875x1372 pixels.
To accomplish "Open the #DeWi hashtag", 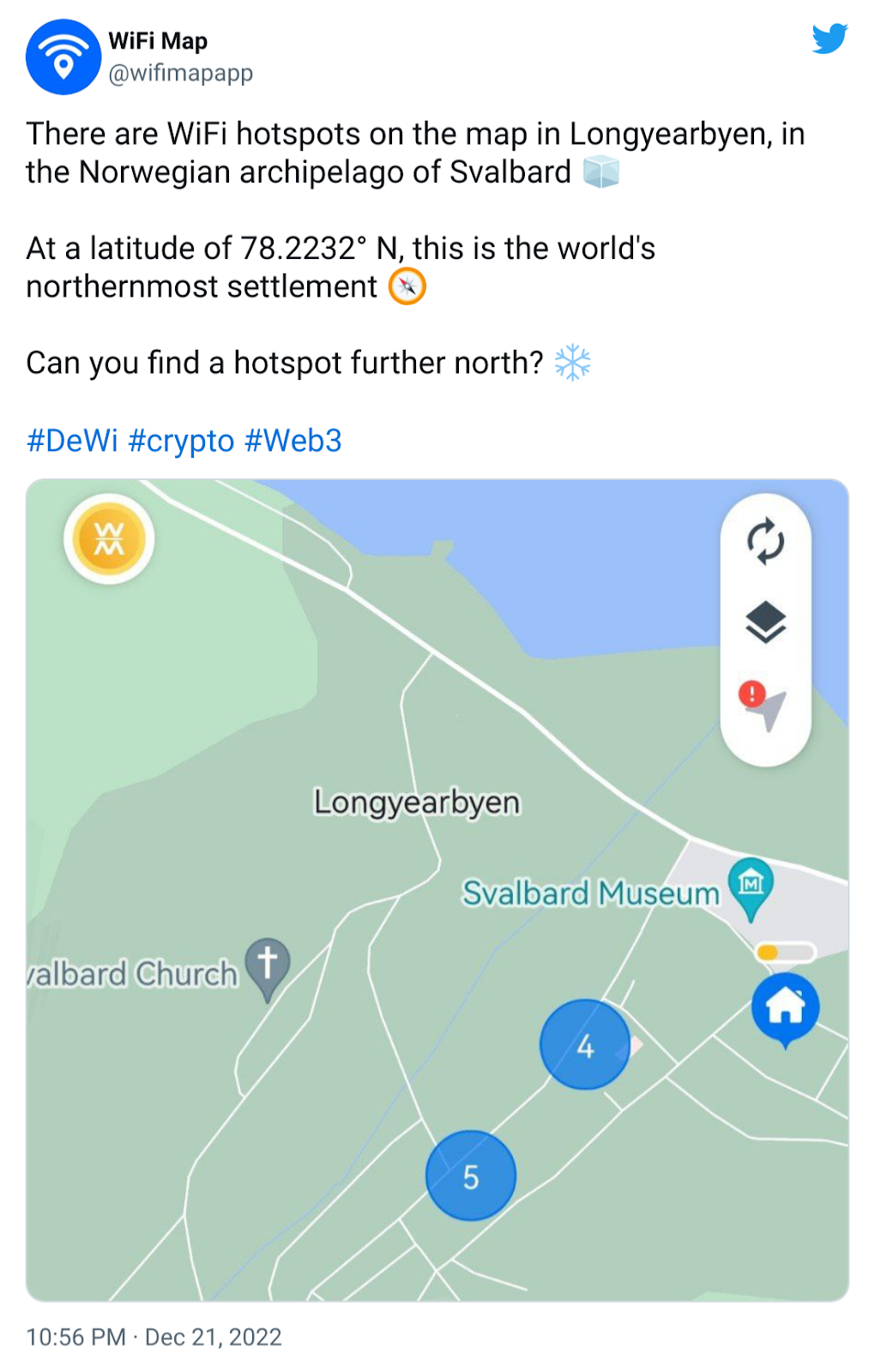I will [x=72, y=441].
